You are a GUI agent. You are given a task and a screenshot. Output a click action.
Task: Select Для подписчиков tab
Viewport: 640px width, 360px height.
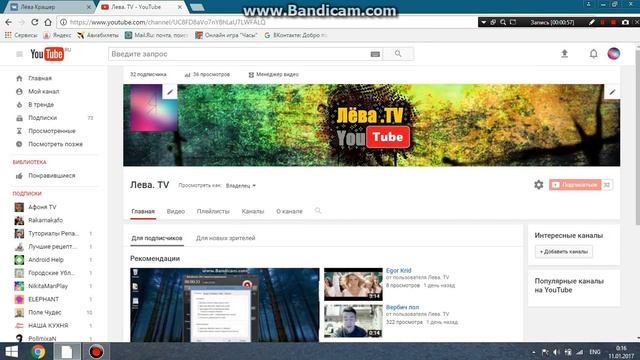click(157, 238)
